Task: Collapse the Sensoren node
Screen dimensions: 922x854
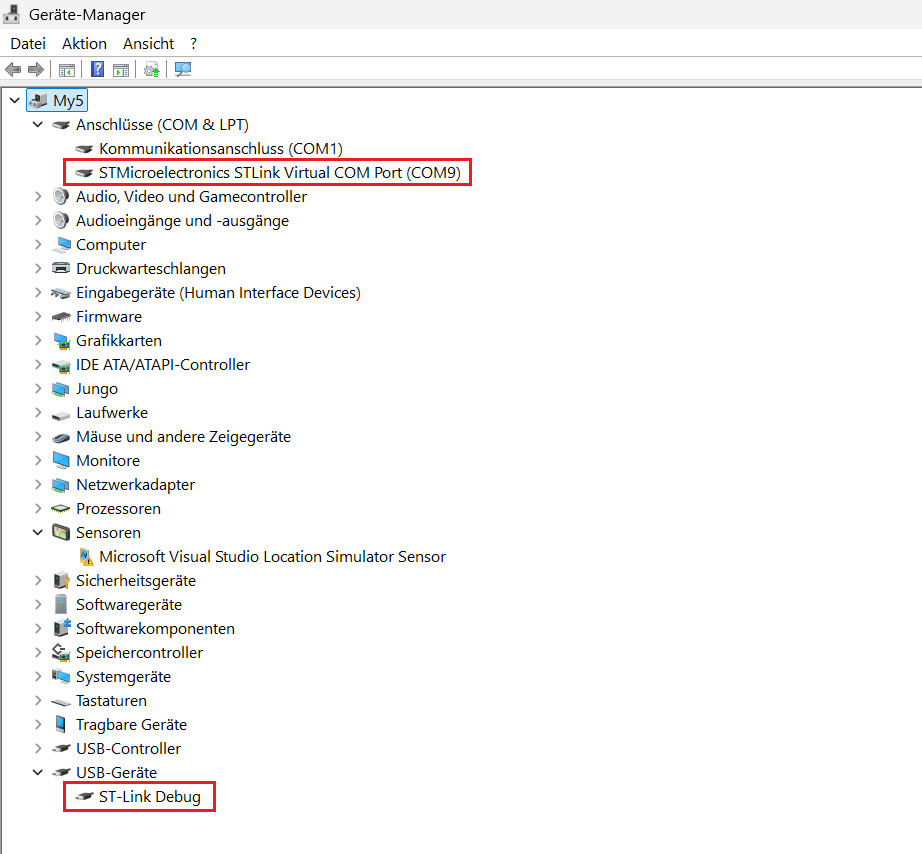Action: click(38, 532)
